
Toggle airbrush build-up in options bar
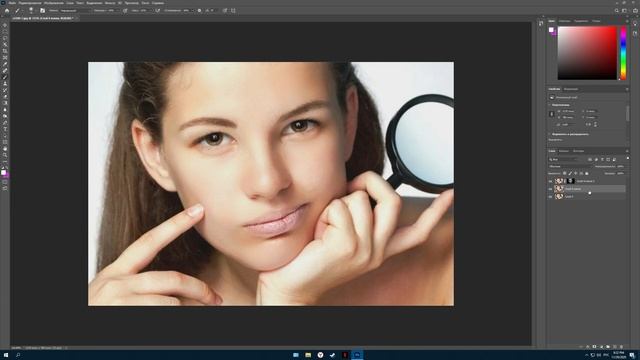[158, 11]
